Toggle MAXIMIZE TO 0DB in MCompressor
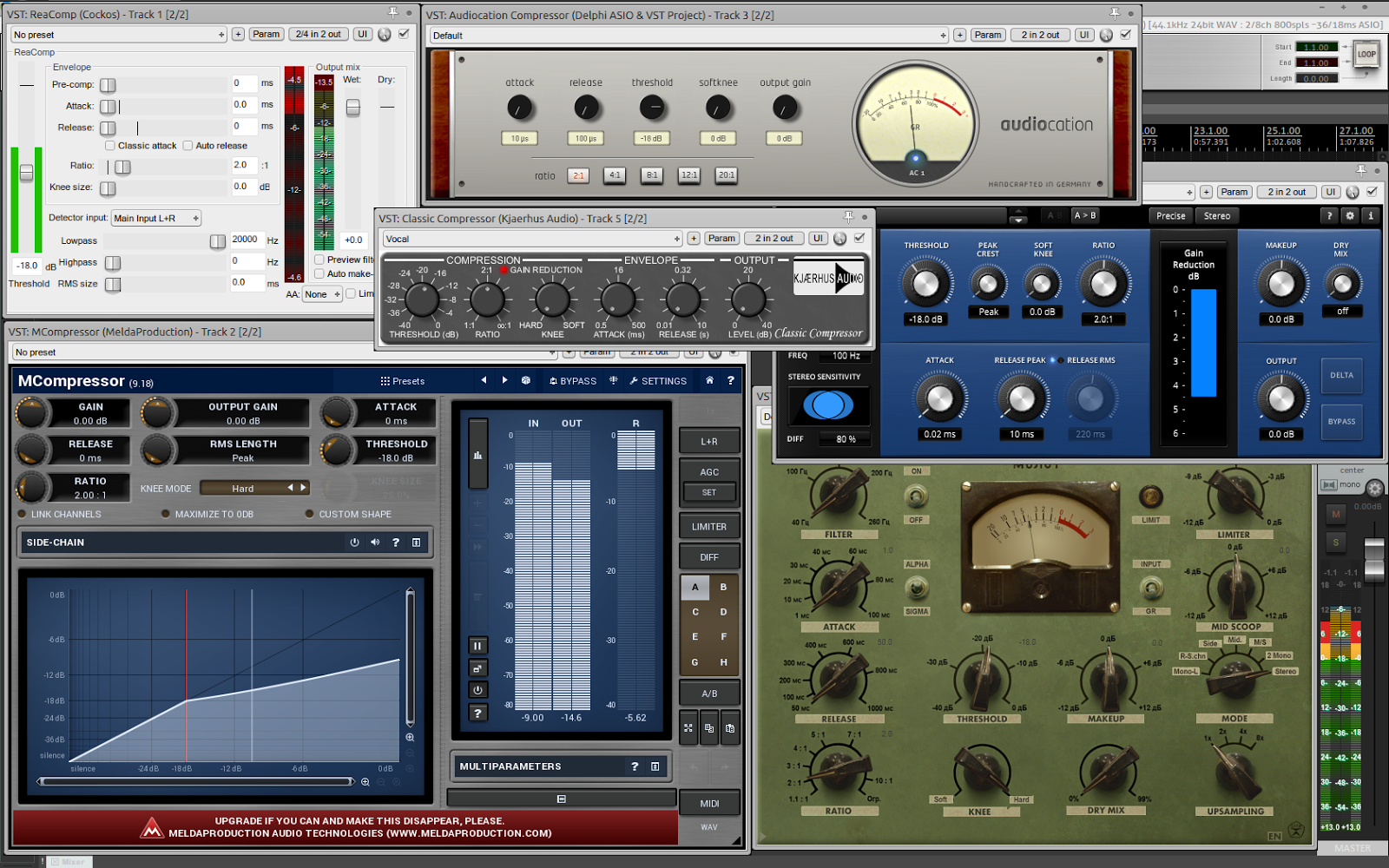Screen dimensions: 1389x868 tap(207, 514)
